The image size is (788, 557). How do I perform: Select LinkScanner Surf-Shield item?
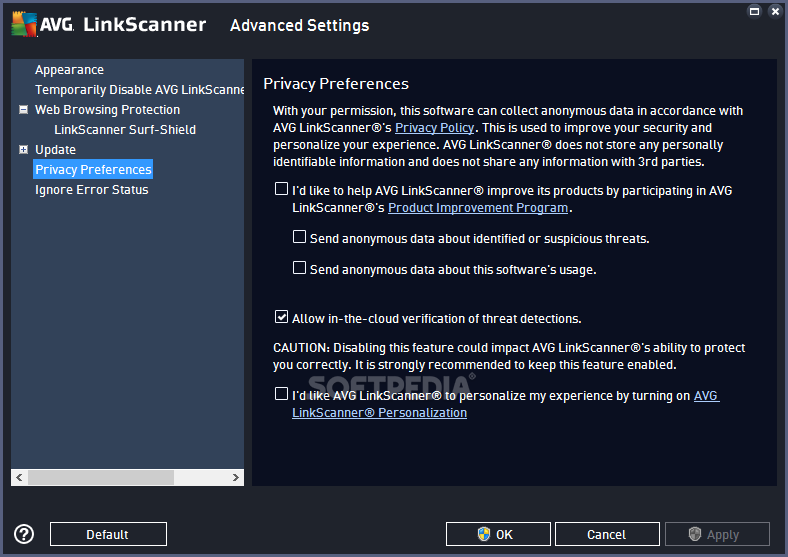[x=125, y=130]
